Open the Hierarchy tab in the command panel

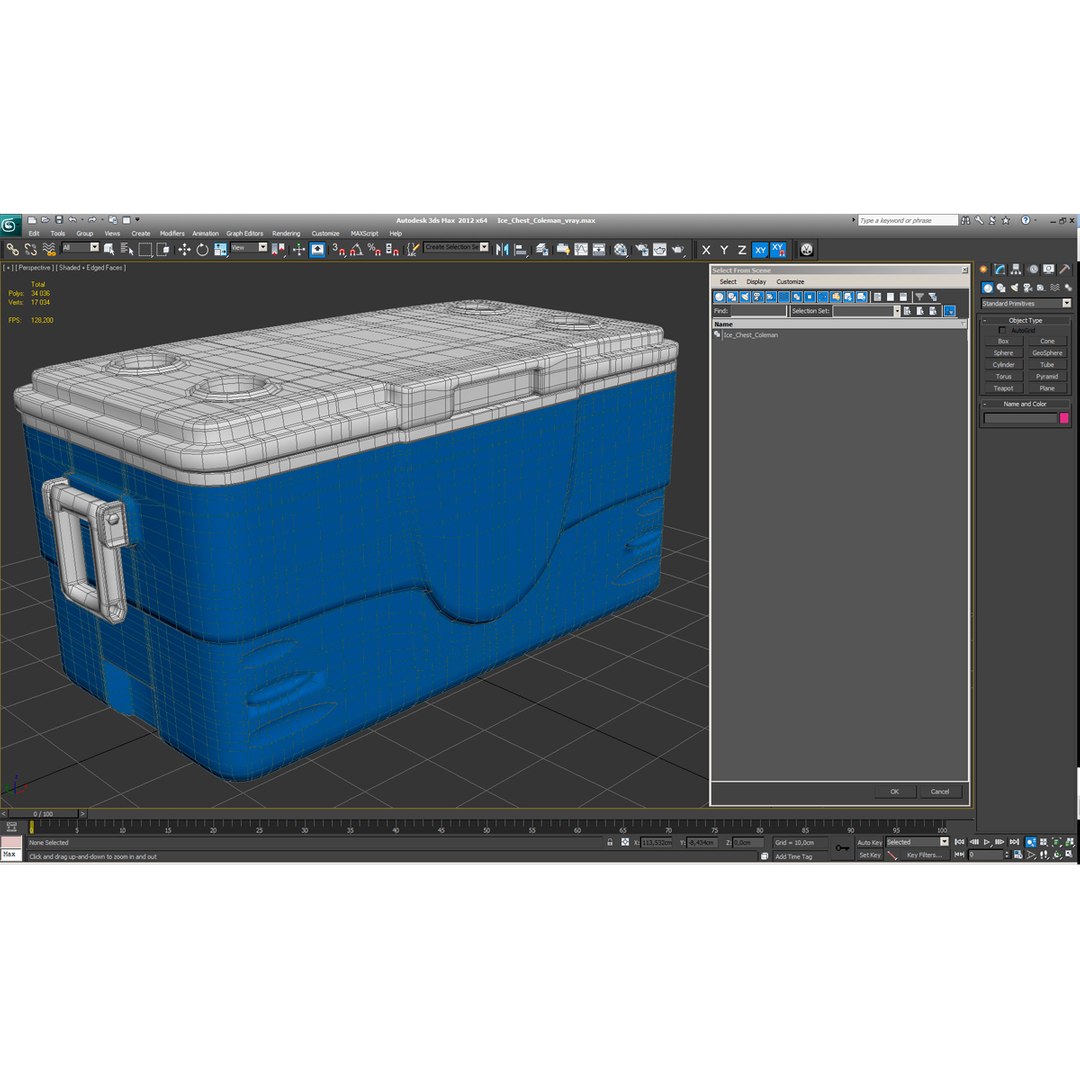pyautogui.click(x=1016, y=269)
